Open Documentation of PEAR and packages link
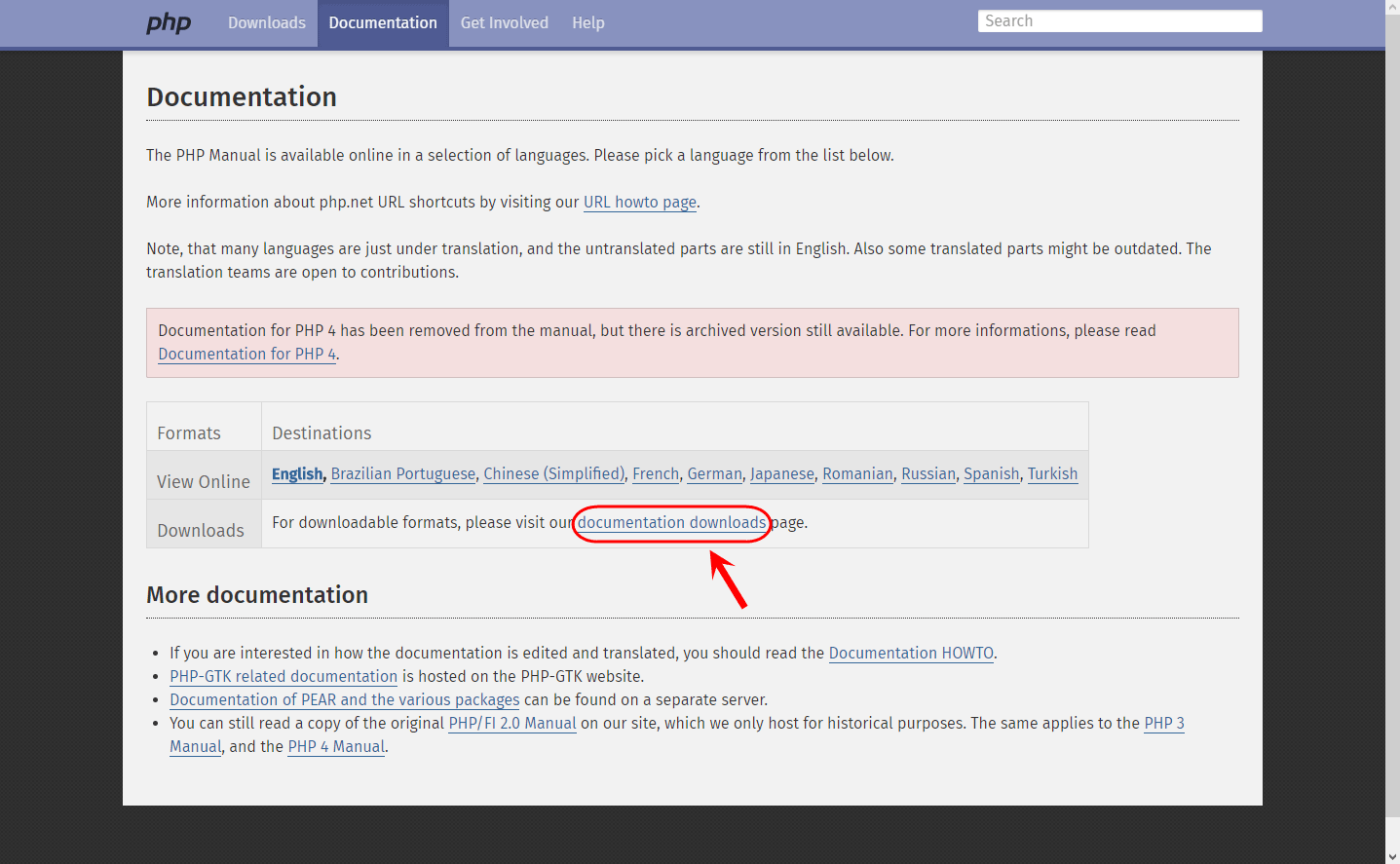The image size is (1400, 864). coord(345,700)
